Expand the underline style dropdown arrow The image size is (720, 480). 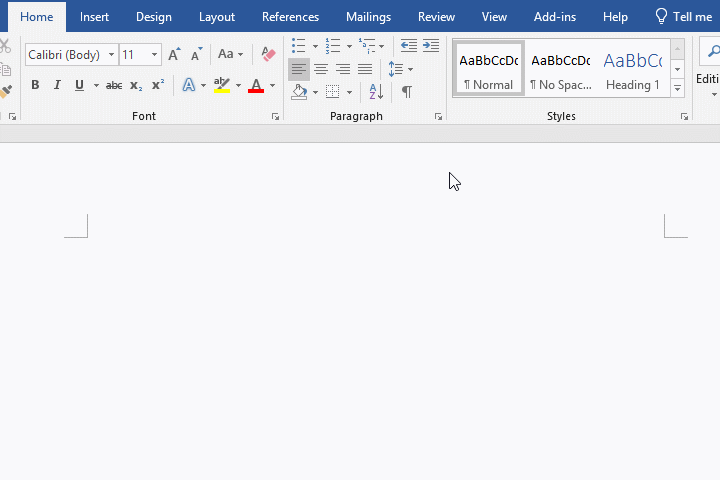[x=96, y=85]
